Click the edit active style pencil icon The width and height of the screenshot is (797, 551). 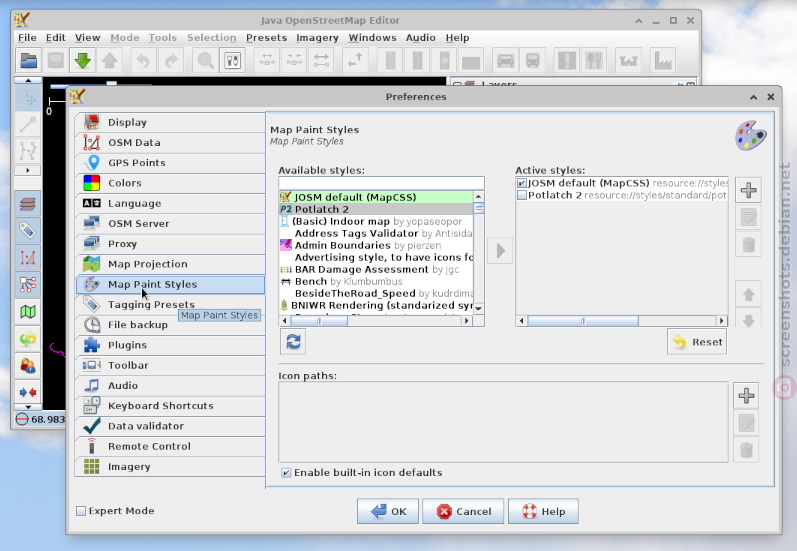point(748,218)
